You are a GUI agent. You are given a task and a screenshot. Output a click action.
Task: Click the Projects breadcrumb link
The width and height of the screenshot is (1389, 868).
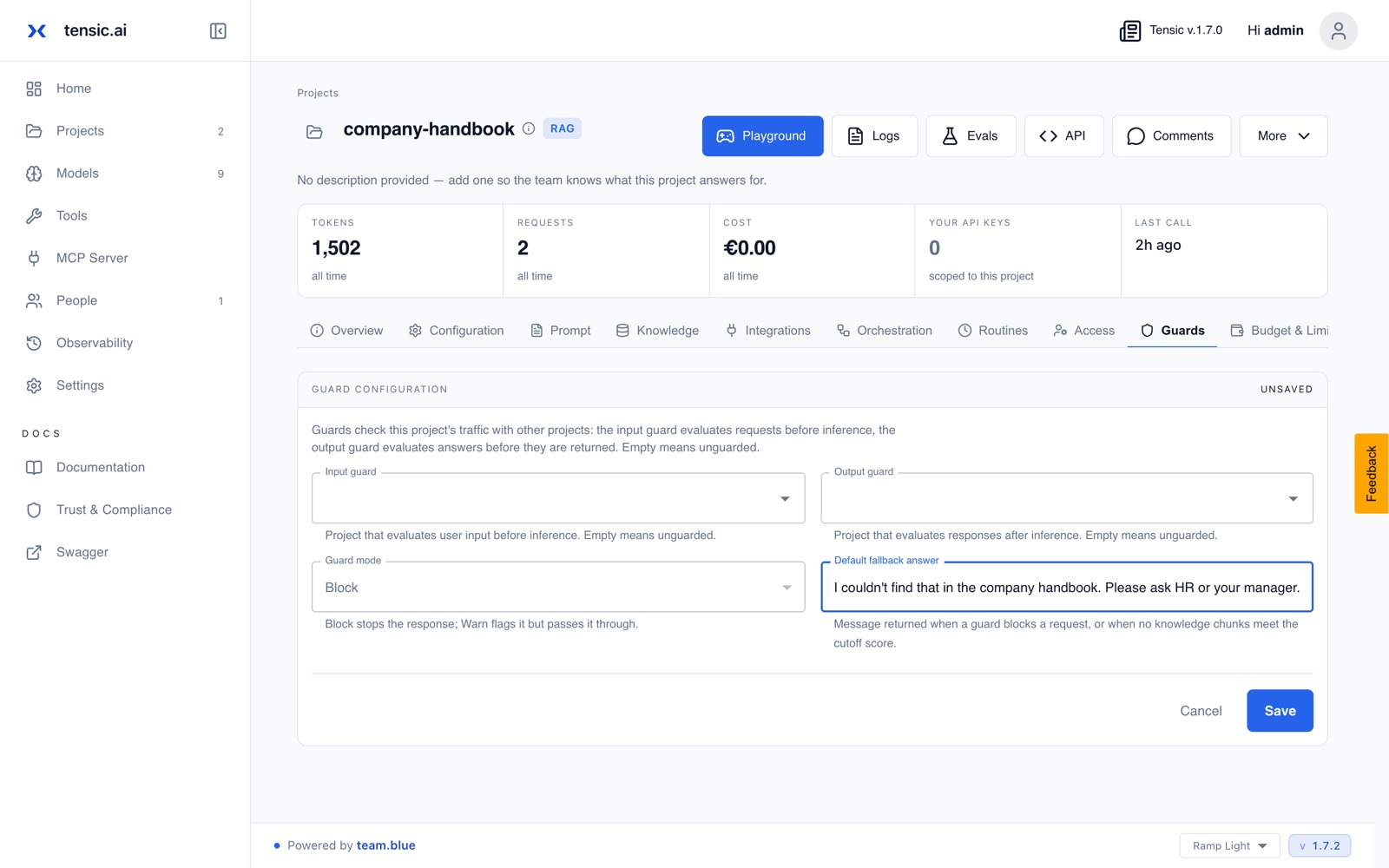318,93
